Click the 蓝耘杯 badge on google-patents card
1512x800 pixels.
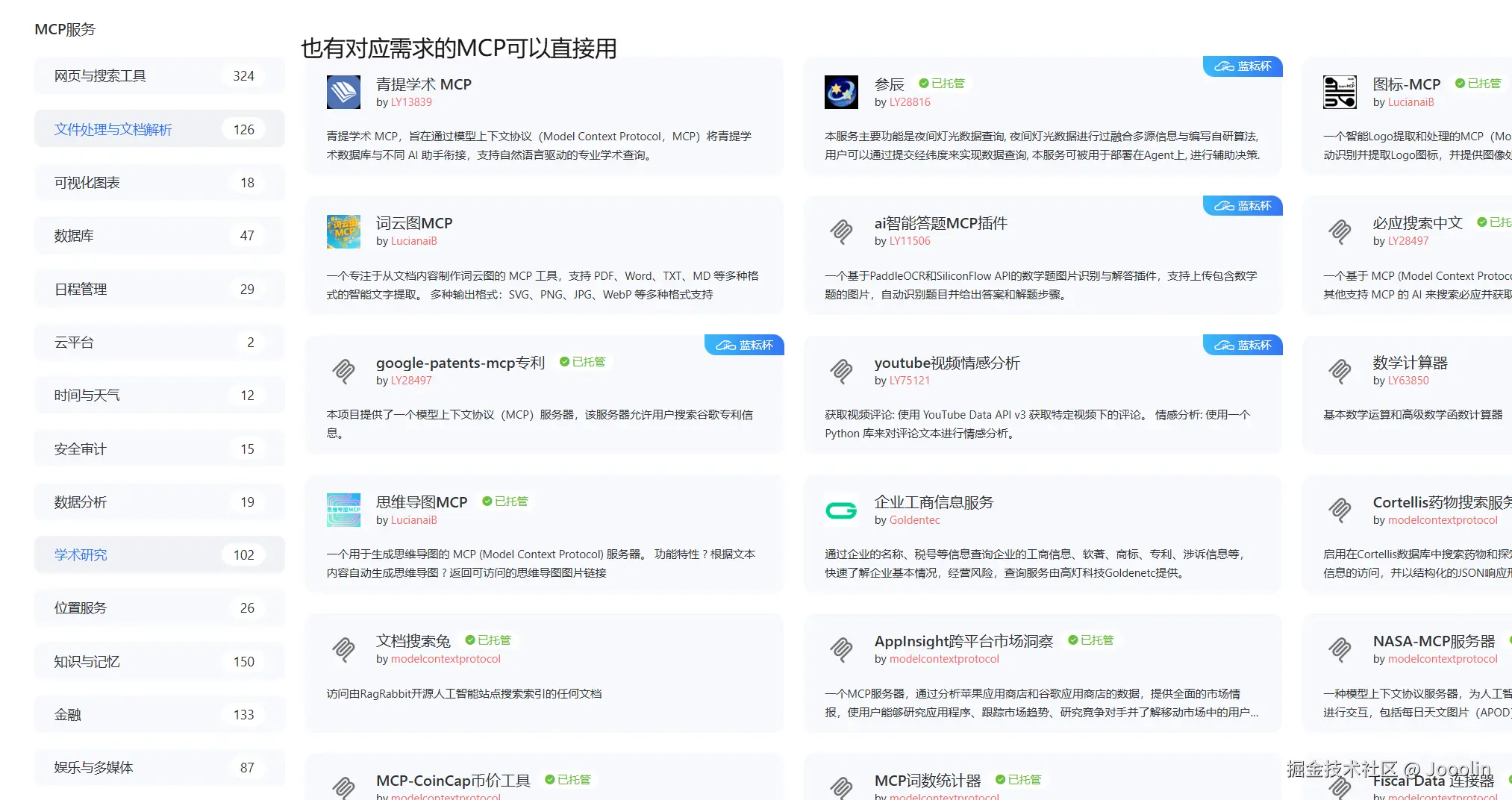[x=744, y=346]
